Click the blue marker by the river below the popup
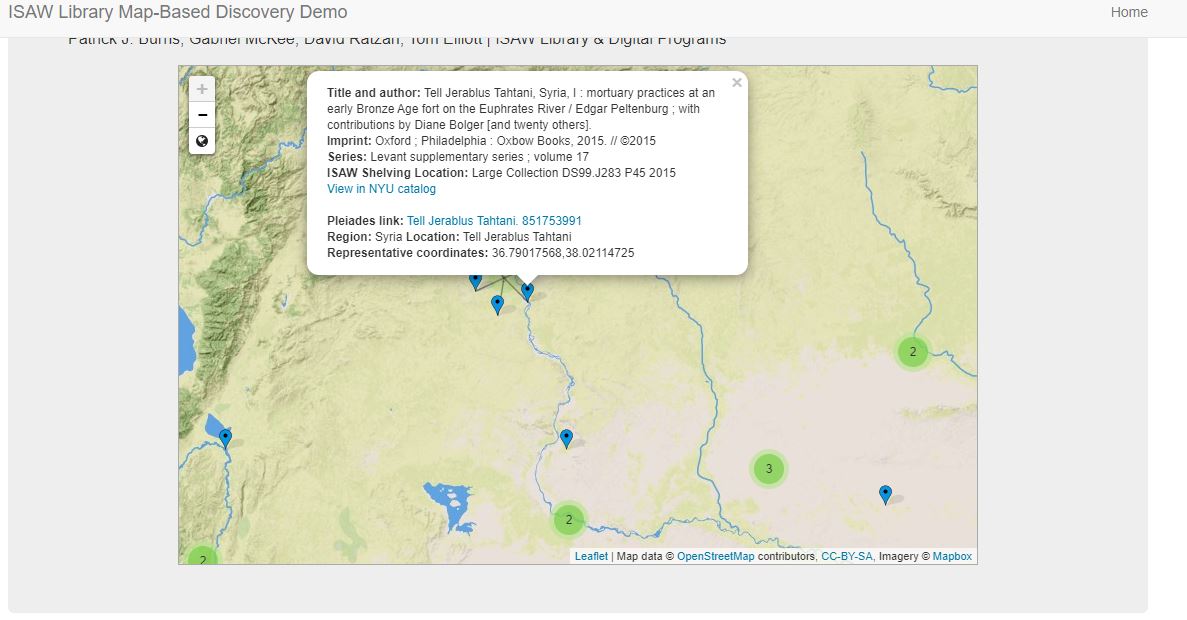The height and width of the screenshot is (620, 1187). (x=566, y=437)
